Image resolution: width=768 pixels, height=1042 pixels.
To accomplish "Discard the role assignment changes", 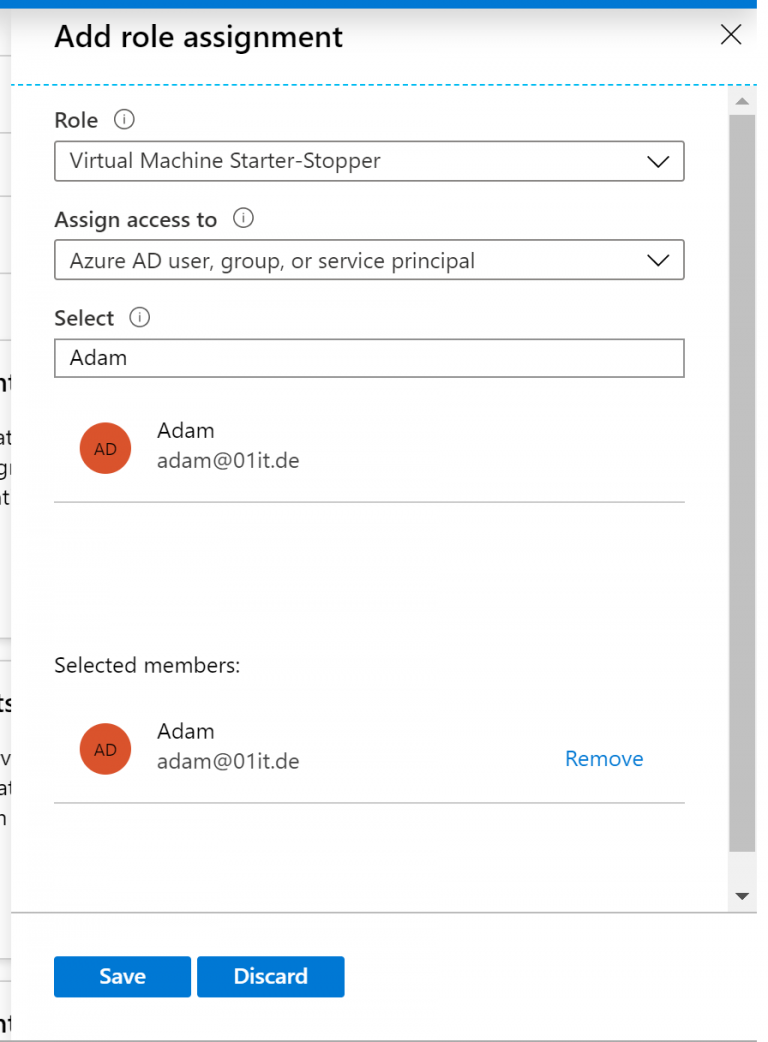I will (270, 977).
